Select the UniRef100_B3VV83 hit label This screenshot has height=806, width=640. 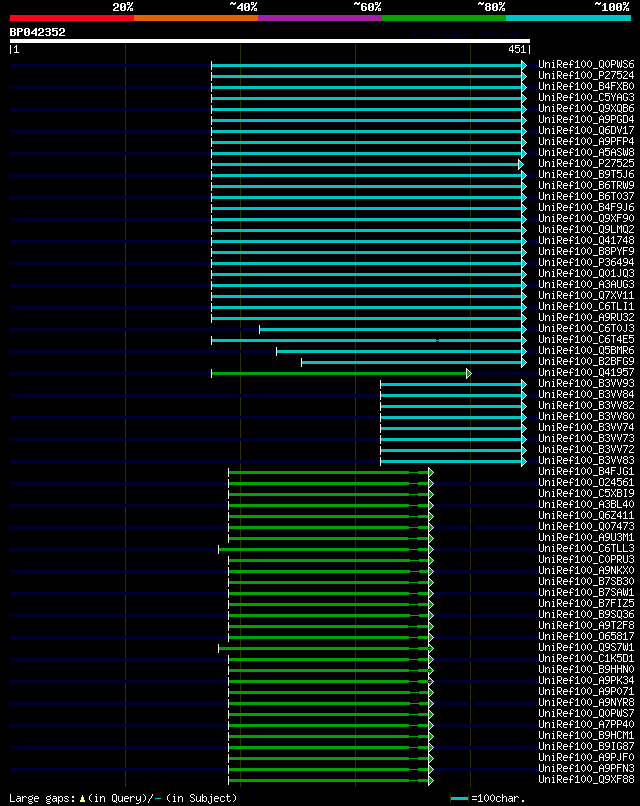click(x=586, y=461)
